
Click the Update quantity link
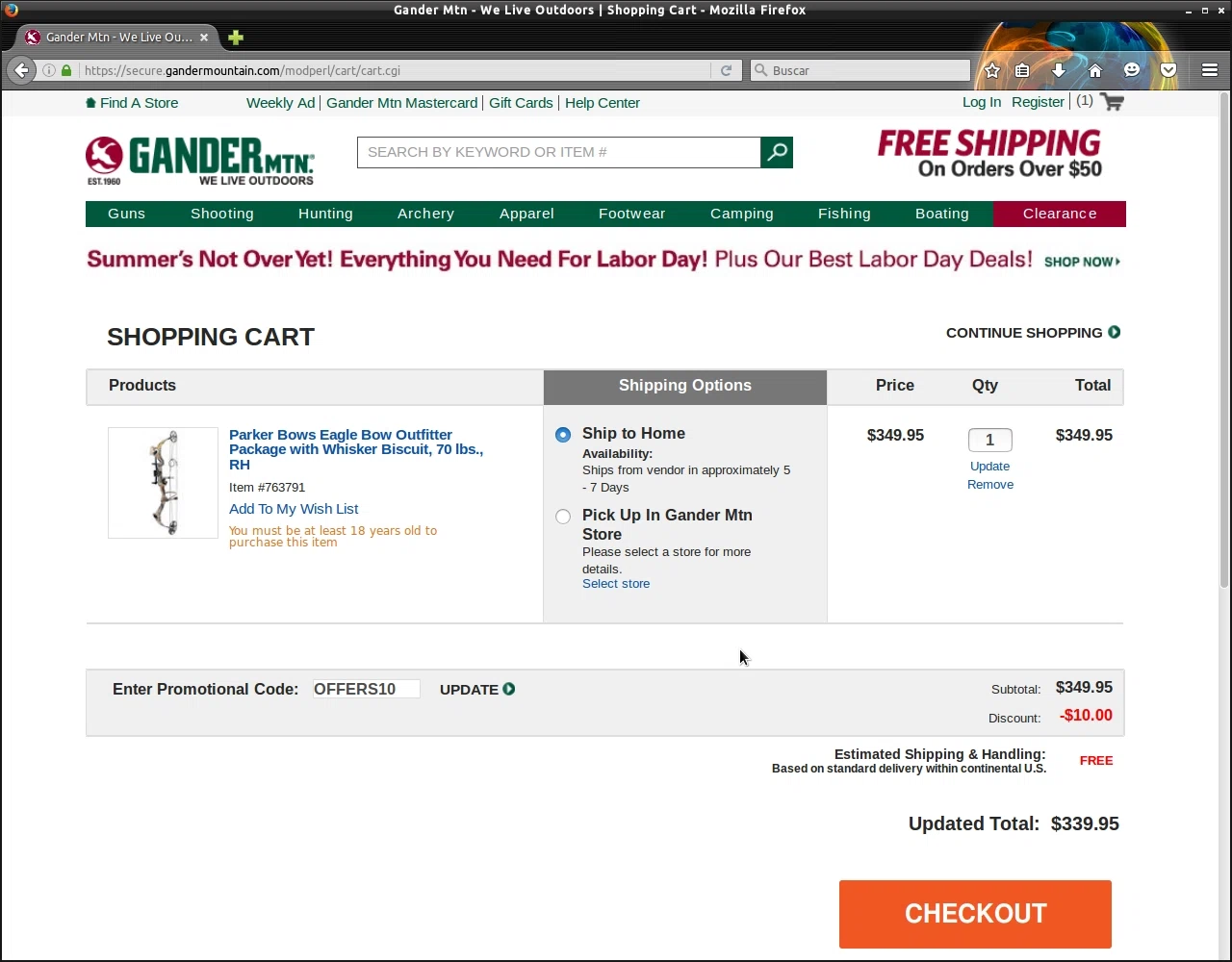(x=989, y=467)
